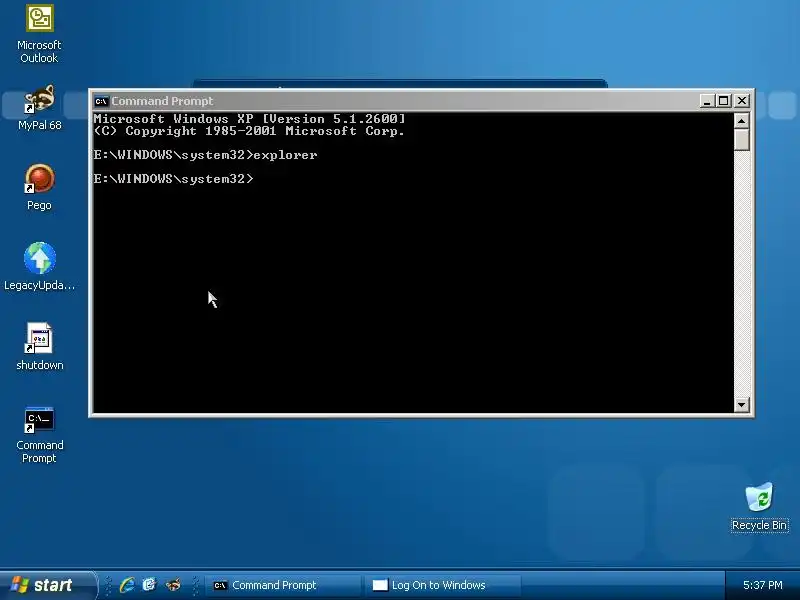
Task: Launch Outlook Express from Quick Launch
Action: click(x=149, y=585)
